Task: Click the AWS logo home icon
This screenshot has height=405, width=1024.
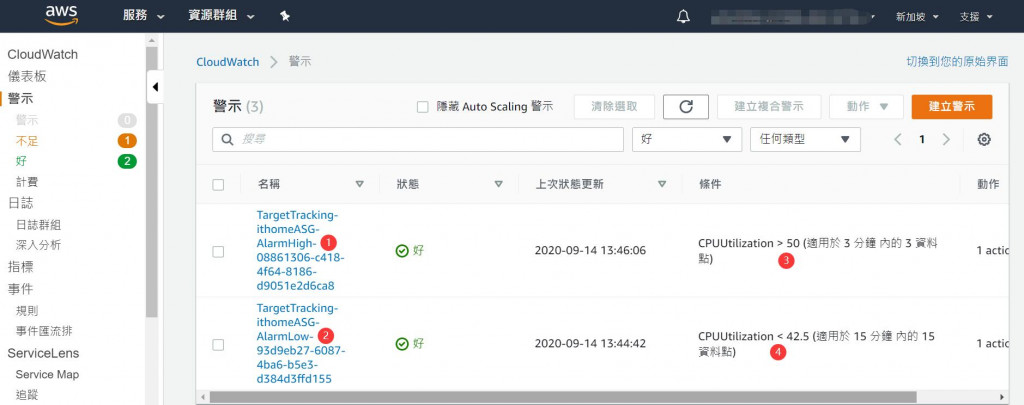Action: pyautogui.click(x=61, y=15)
